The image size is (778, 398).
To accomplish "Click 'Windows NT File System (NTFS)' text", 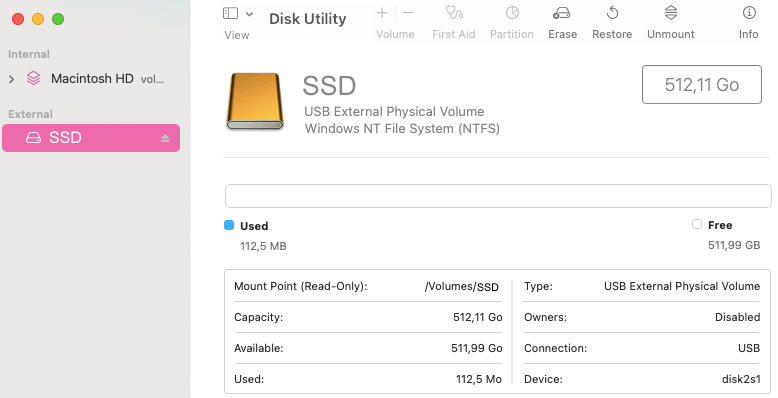I will click(402, 129).
